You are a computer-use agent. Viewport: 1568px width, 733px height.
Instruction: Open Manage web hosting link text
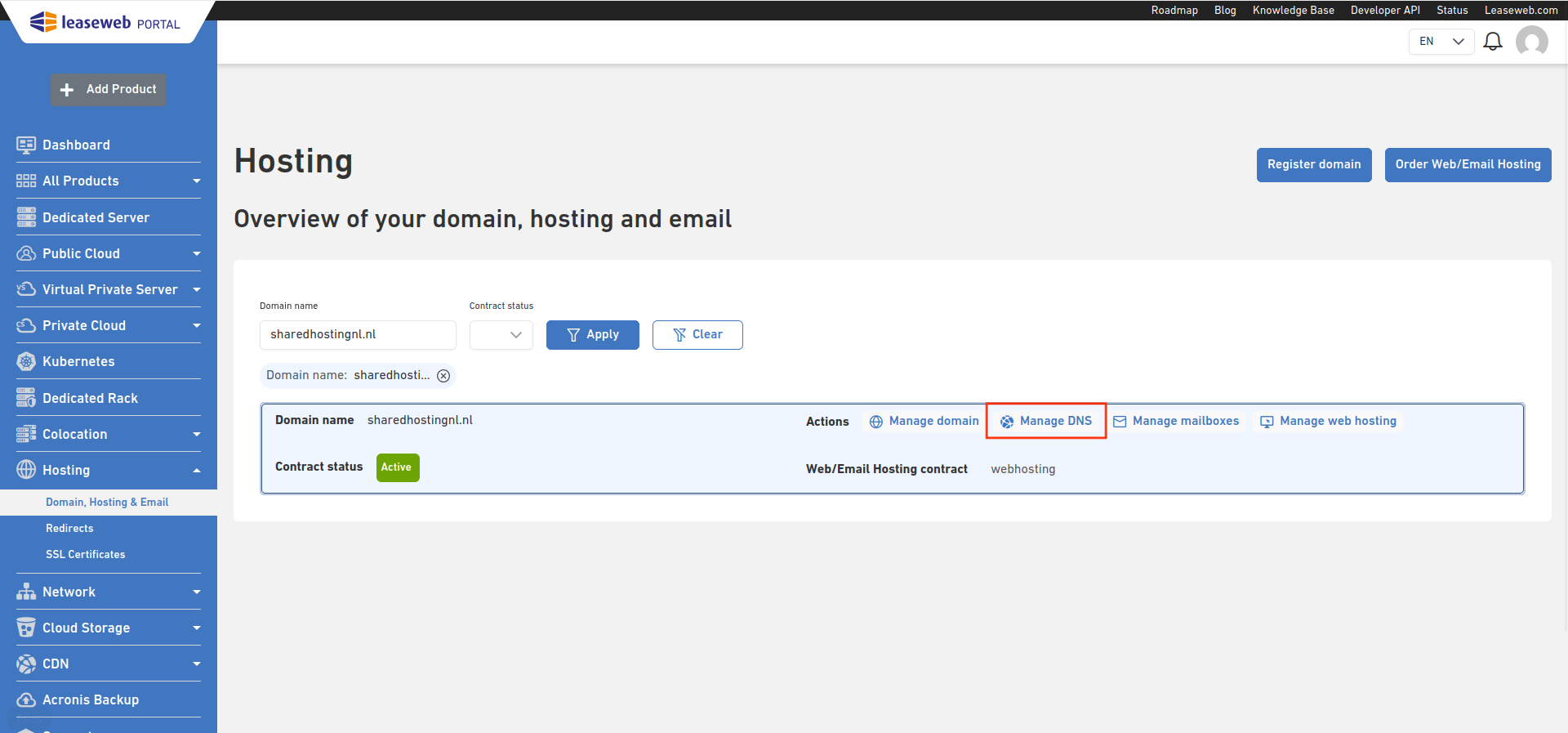[x=1338, y=422]
